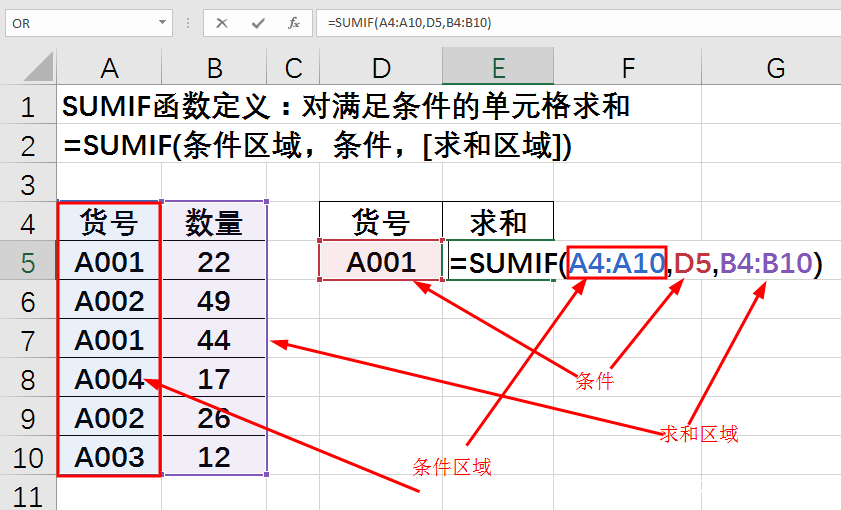The width and height of the screenshot is (841, 510).
Task: Select column D header
Action: tap(381, 68)
